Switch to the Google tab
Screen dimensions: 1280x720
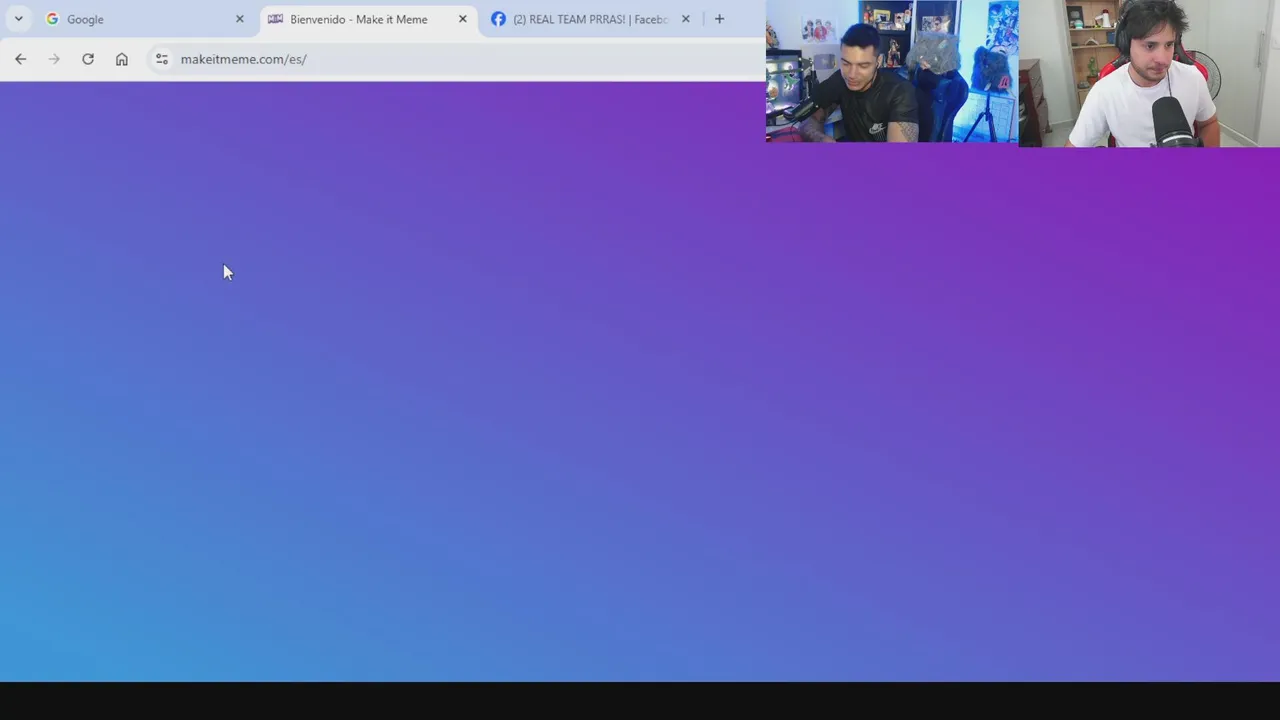(145, 19)
